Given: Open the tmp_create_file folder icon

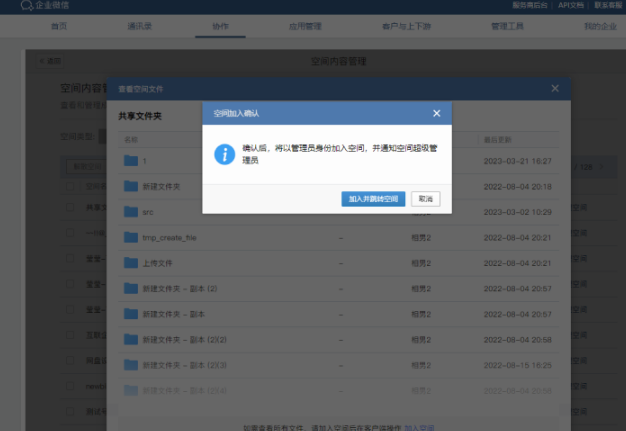Looking at the screenshot, I should 130,237.
